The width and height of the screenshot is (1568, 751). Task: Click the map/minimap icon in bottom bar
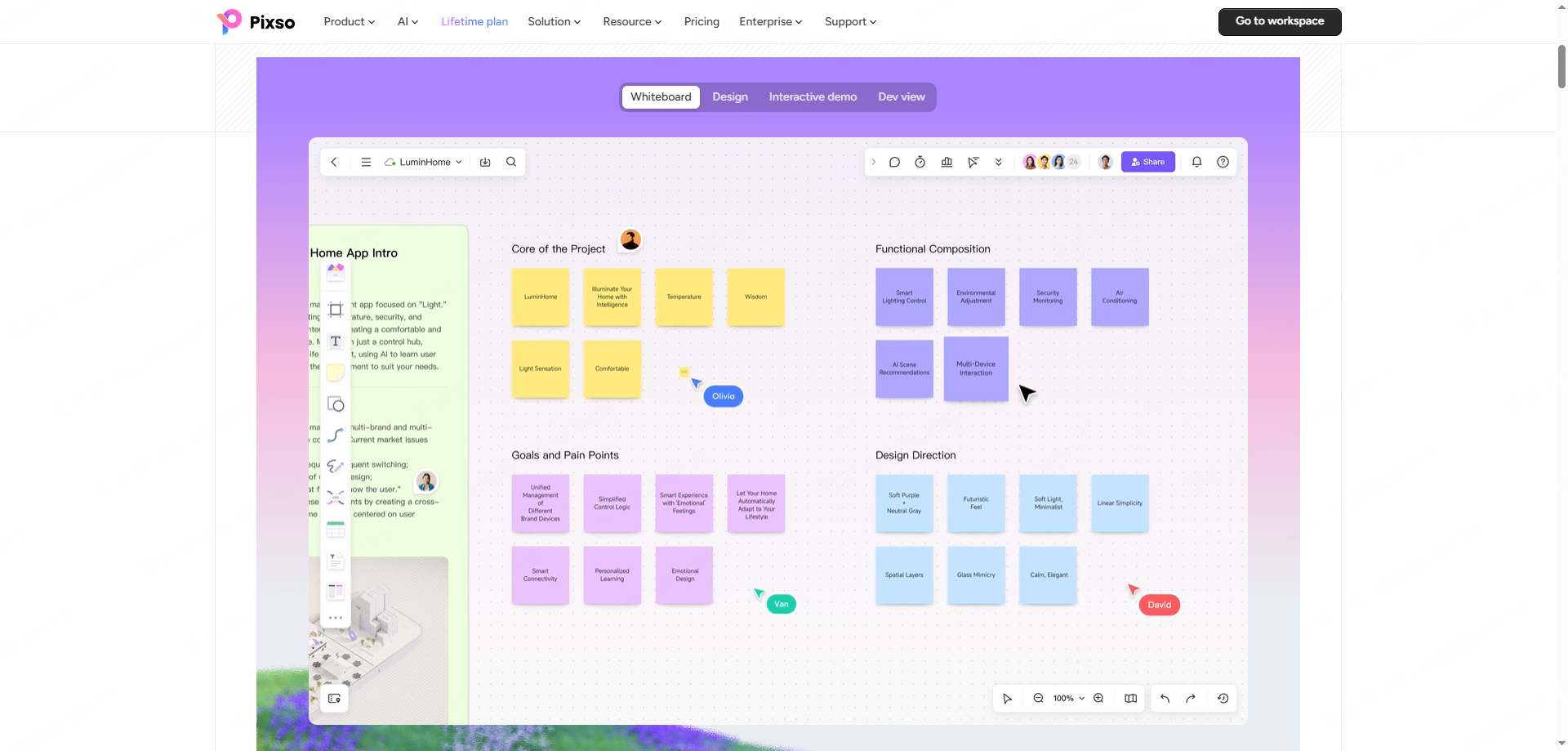(1130, 699)
